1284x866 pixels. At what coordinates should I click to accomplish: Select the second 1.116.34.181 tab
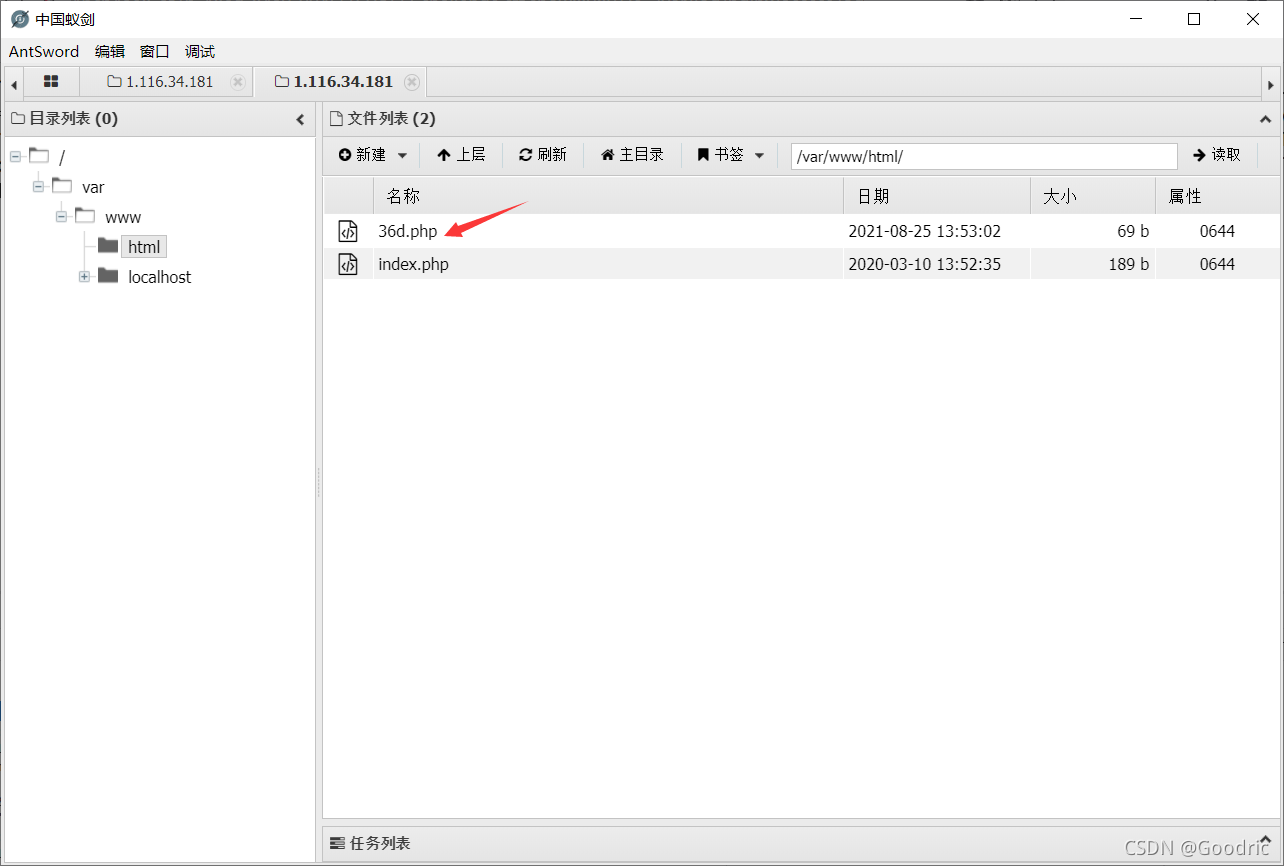[333, 82]
